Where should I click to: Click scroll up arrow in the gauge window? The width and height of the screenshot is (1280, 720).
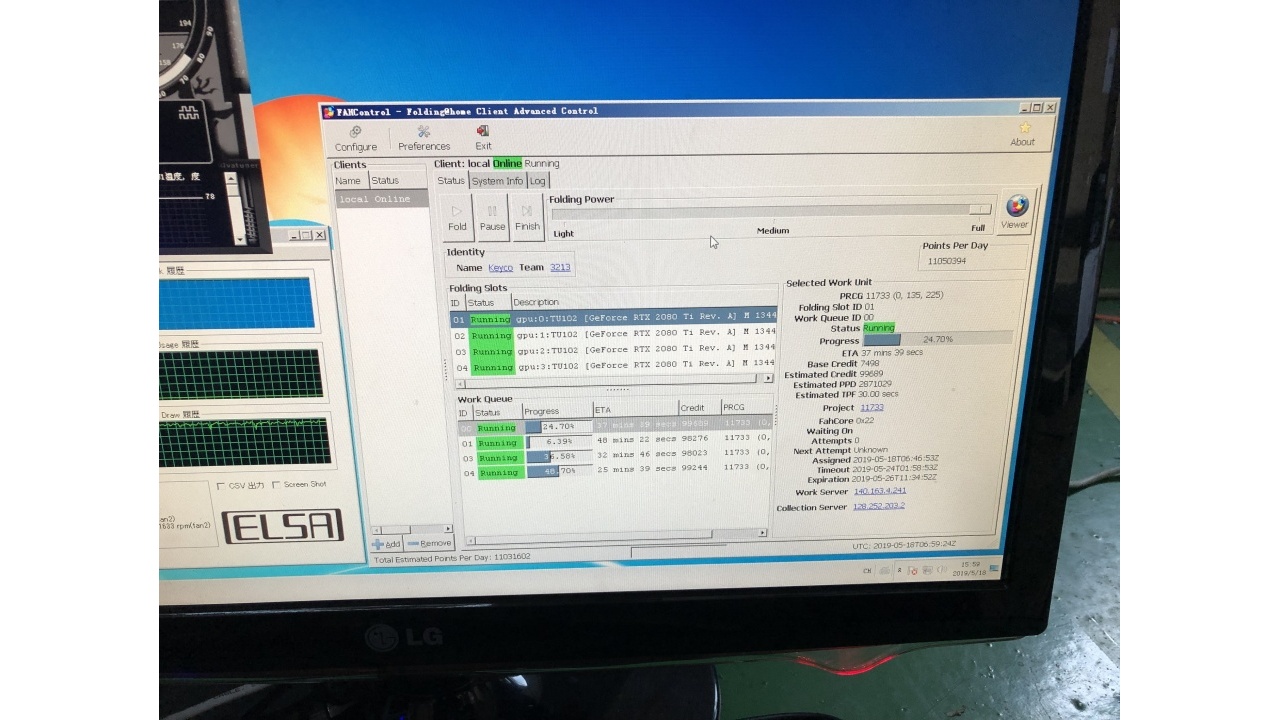(x=230, y=178)
